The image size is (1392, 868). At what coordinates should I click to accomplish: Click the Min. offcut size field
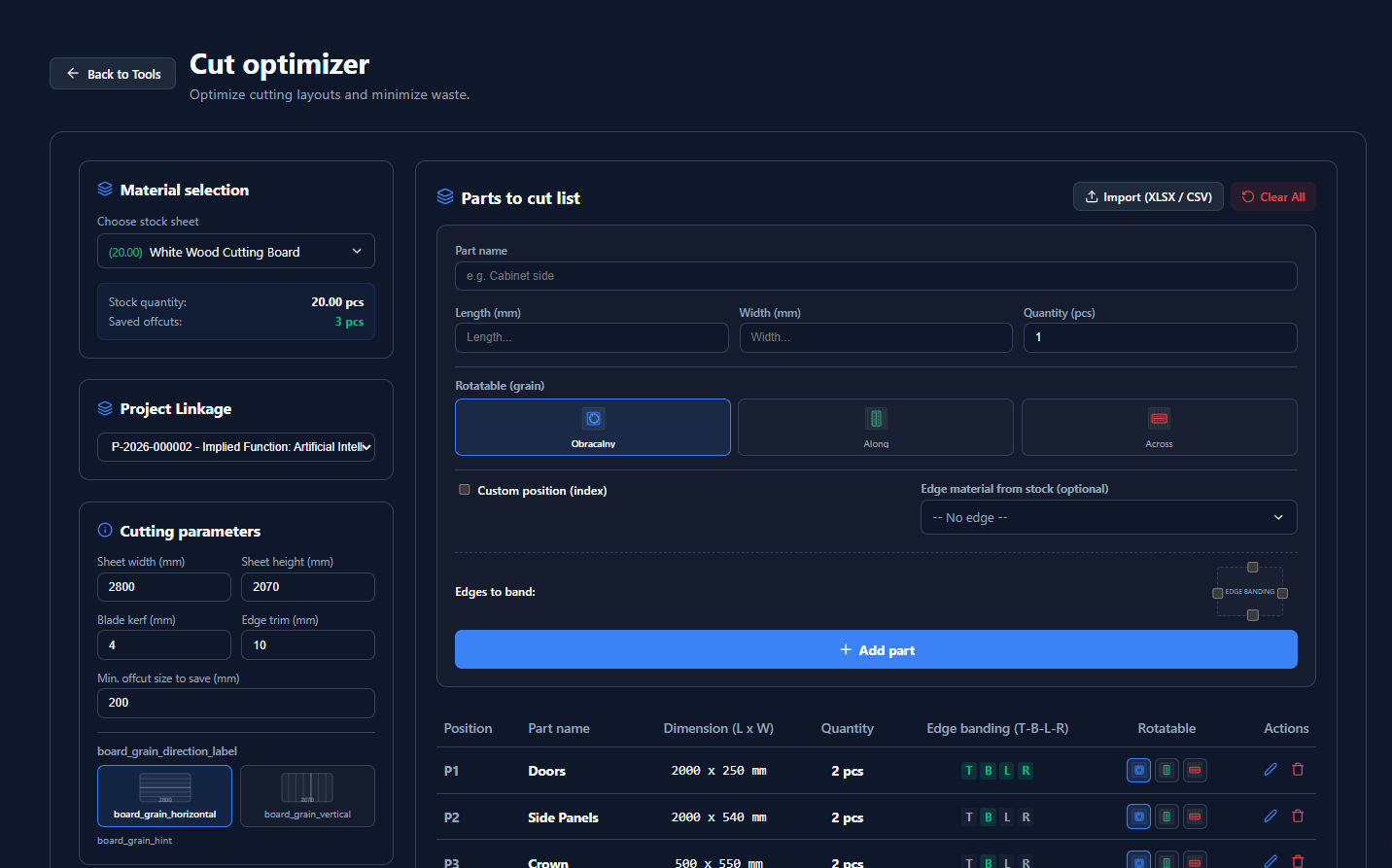(x=236, y=703)
